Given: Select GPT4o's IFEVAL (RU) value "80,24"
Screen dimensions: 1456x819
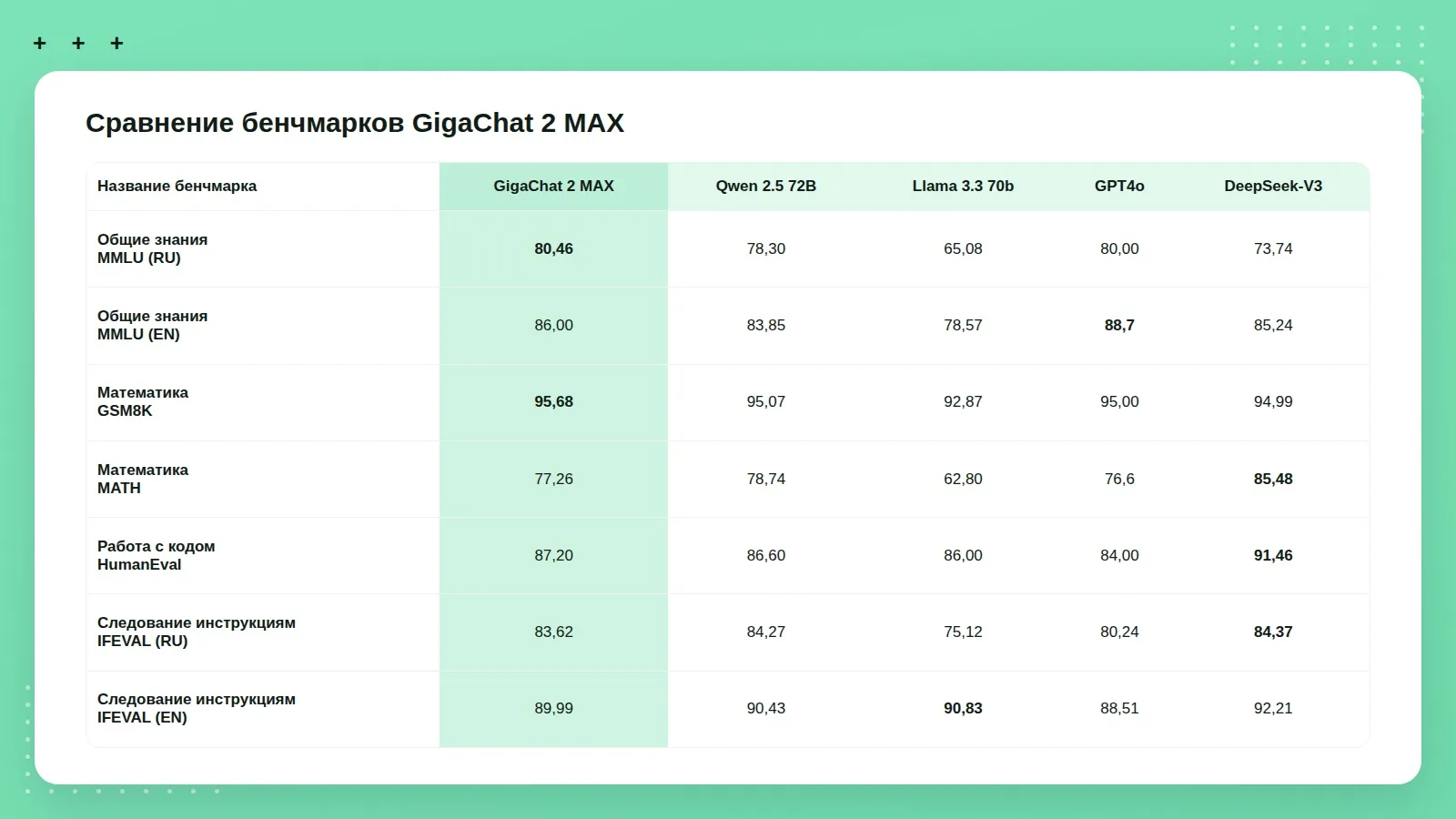Looking at the screenshot, I should [1119, 632].
